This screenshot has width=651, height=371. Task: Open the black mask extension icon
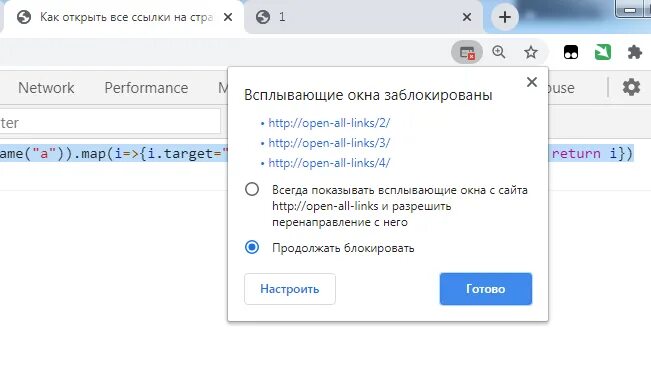point(571,52)
